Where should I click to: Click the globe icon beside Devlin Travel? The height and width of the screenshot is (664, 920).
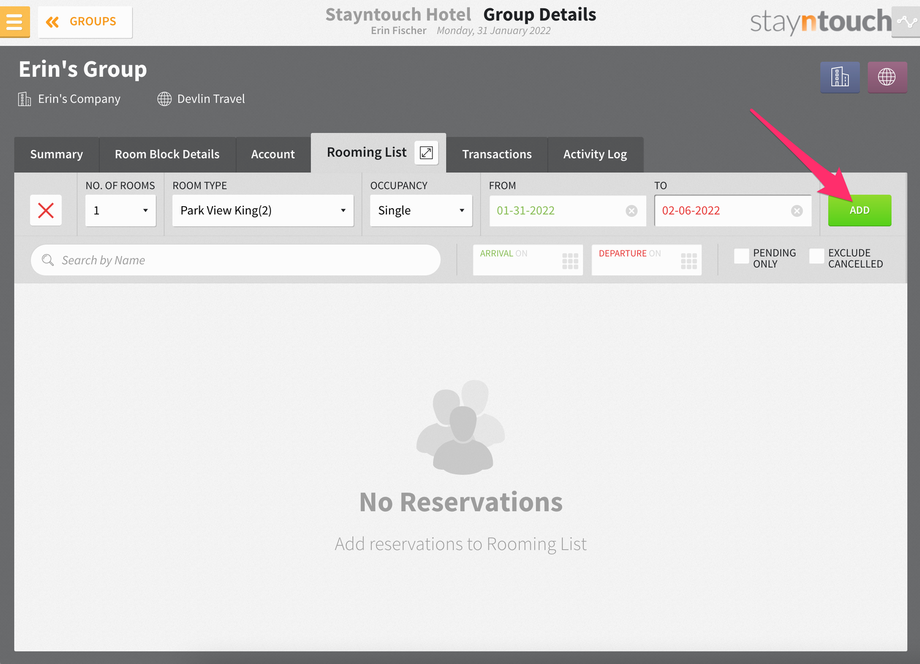point(164,99)
